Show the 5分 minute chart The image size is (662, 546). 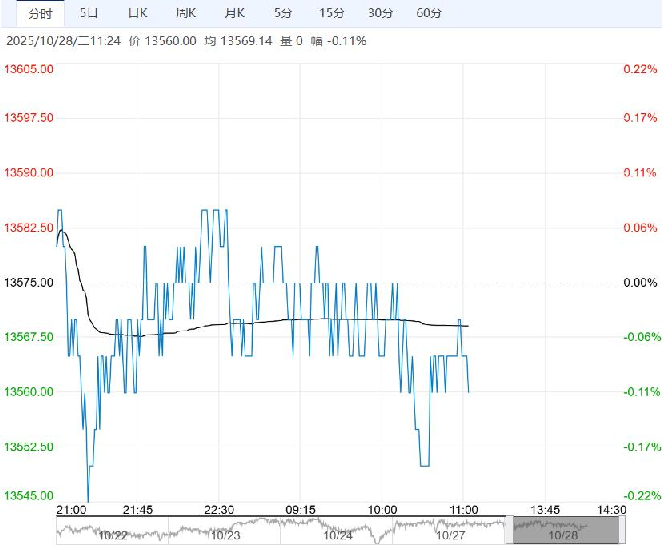point(283,14)
